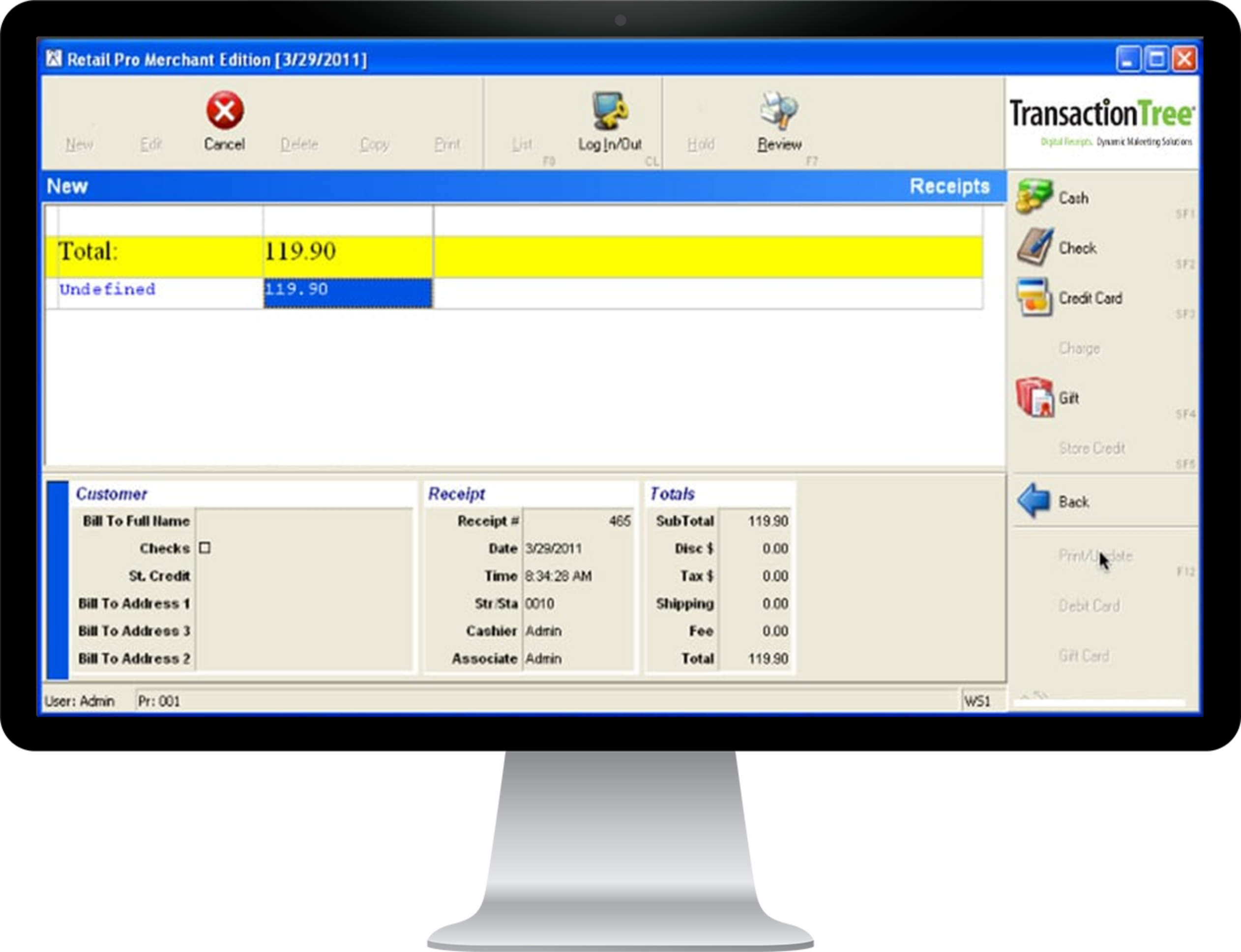Viewport: 1241px width, 952px height.
Task: Click the disabled Delete toolbar button
Action: (x=299, y=145)
